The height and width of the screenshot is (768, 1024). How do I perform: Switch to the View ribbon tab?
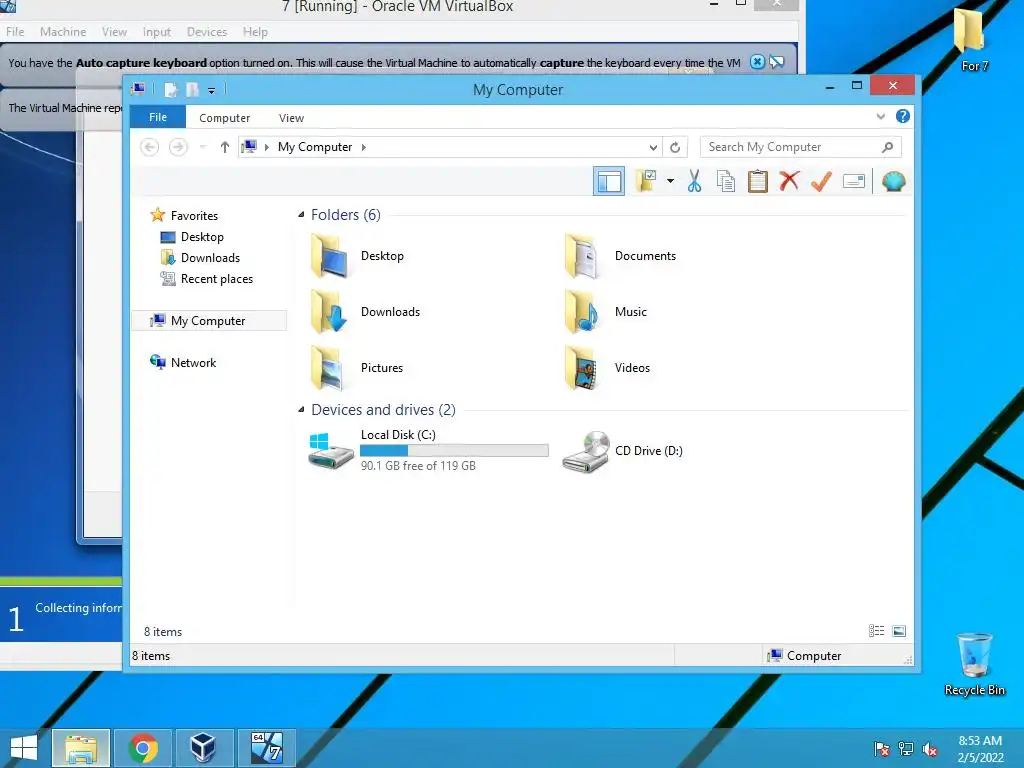291,118
